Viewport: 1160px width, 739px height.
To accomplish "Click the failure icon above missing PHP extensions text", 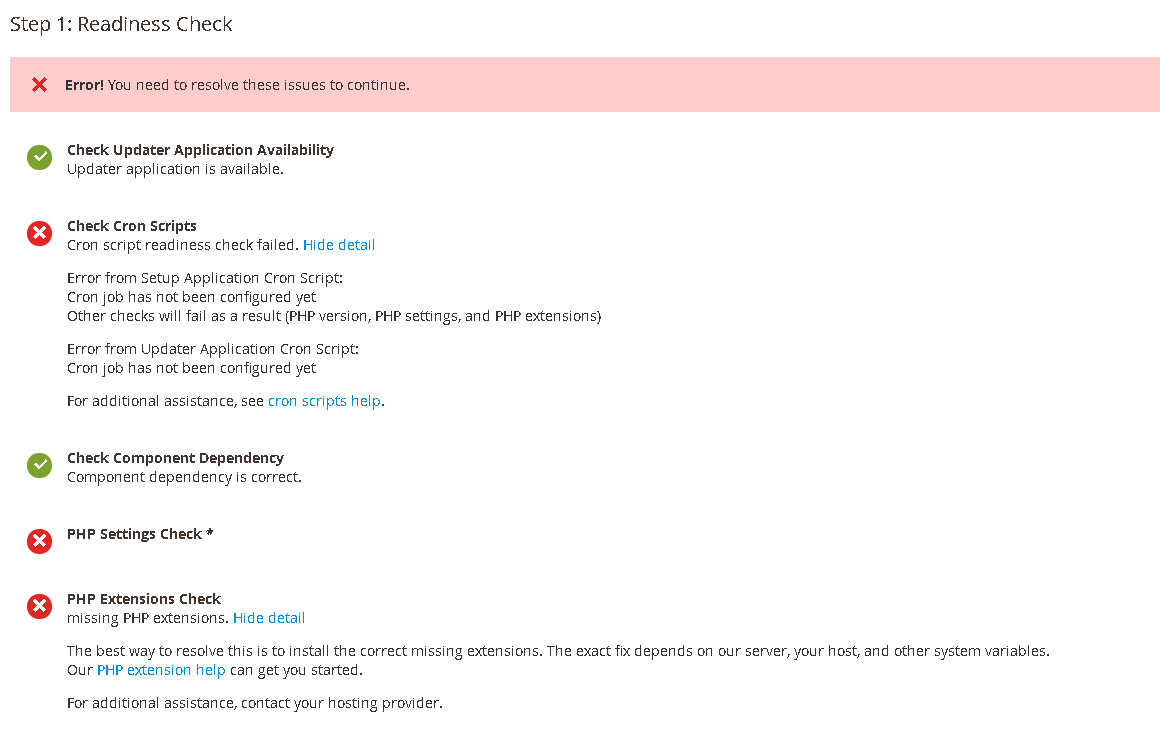I will pyautogui.click(x=39, y=606).
